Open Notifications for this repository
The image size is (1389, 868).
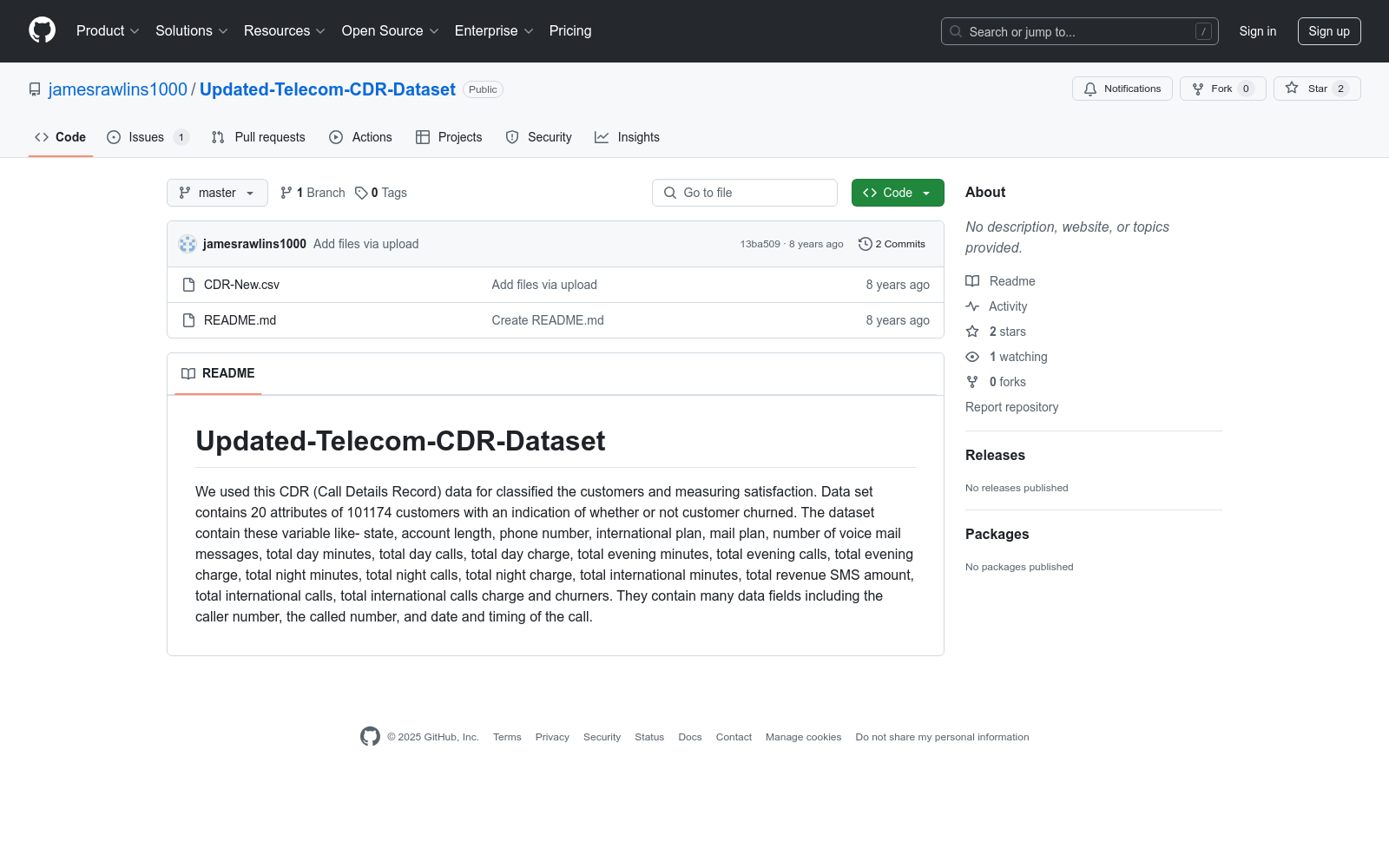(1122, 89)
